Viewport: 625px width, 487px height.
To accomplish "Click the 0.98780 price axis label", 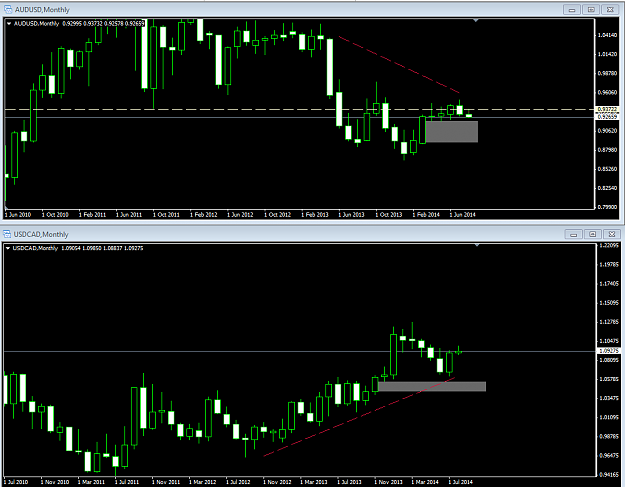I will (x=607, y=73).
